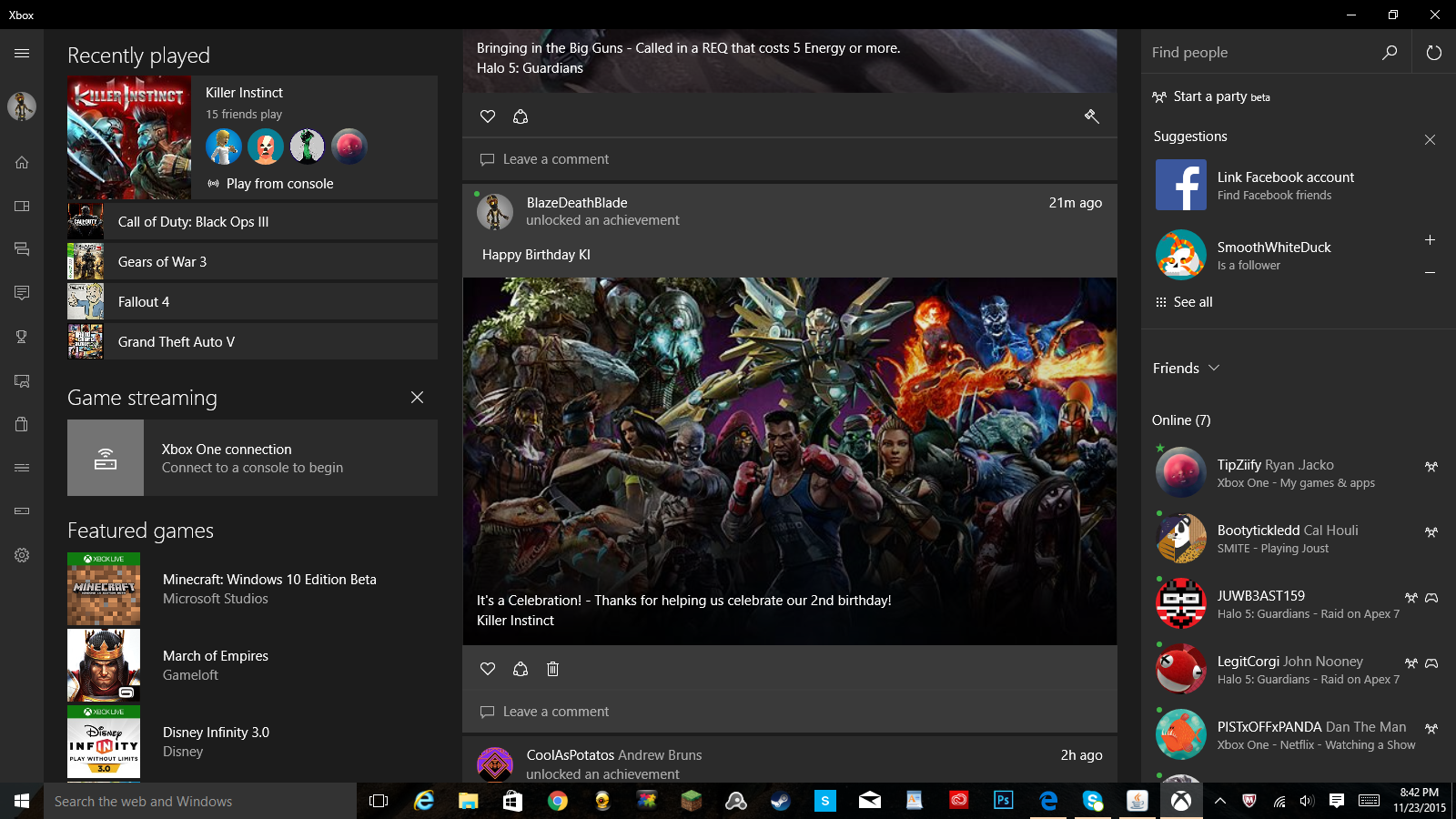Close the Game streaming section
Screen dimensions: 1456x819
point(417,398)
